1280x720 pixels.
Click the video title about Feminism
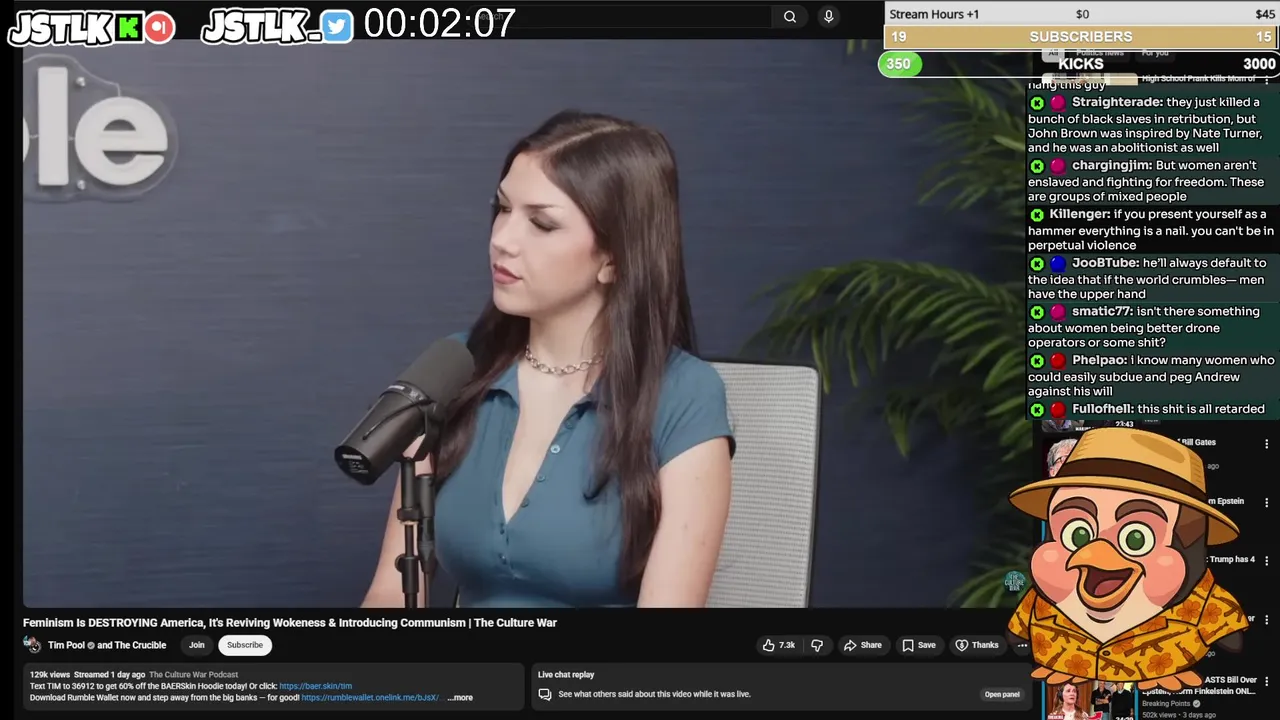coord(290,622)
